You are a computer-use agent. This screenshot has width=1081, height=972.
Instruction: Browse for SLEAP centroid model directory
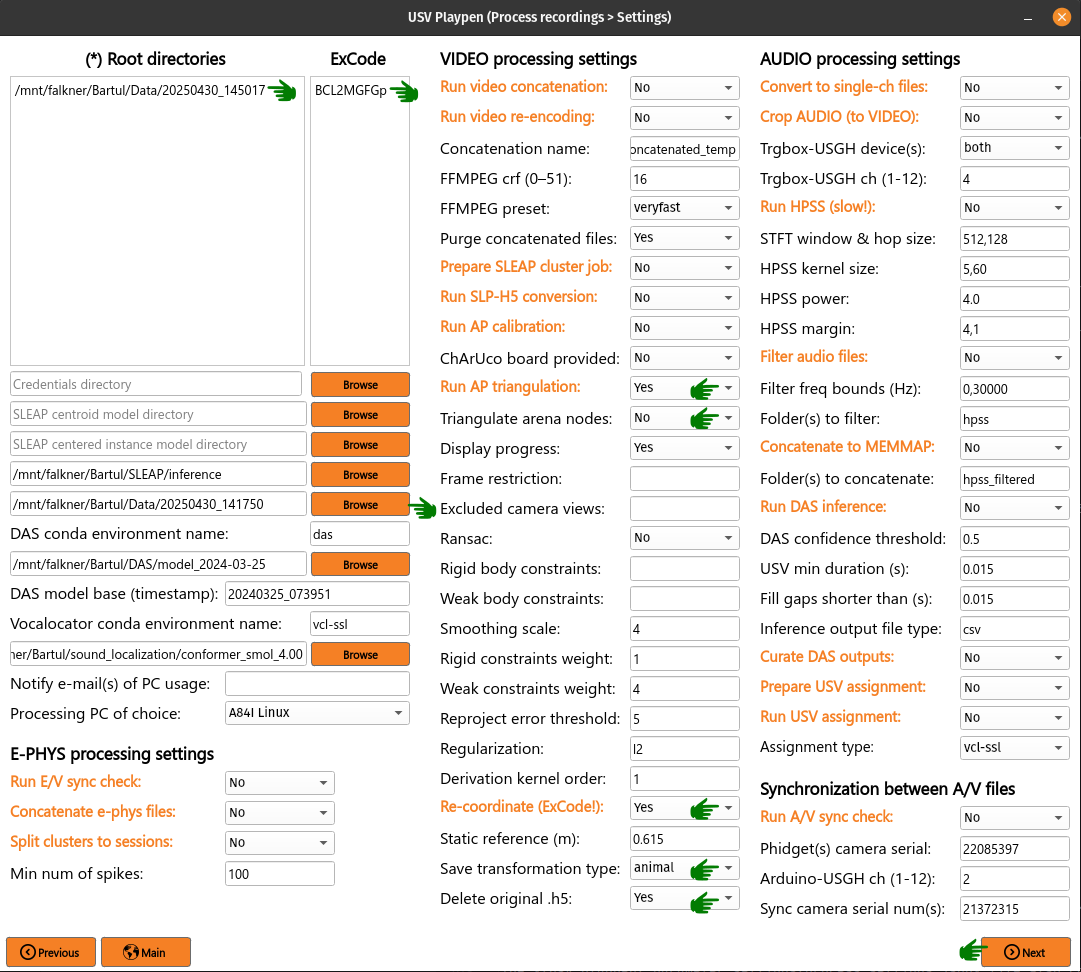[360, 414]
